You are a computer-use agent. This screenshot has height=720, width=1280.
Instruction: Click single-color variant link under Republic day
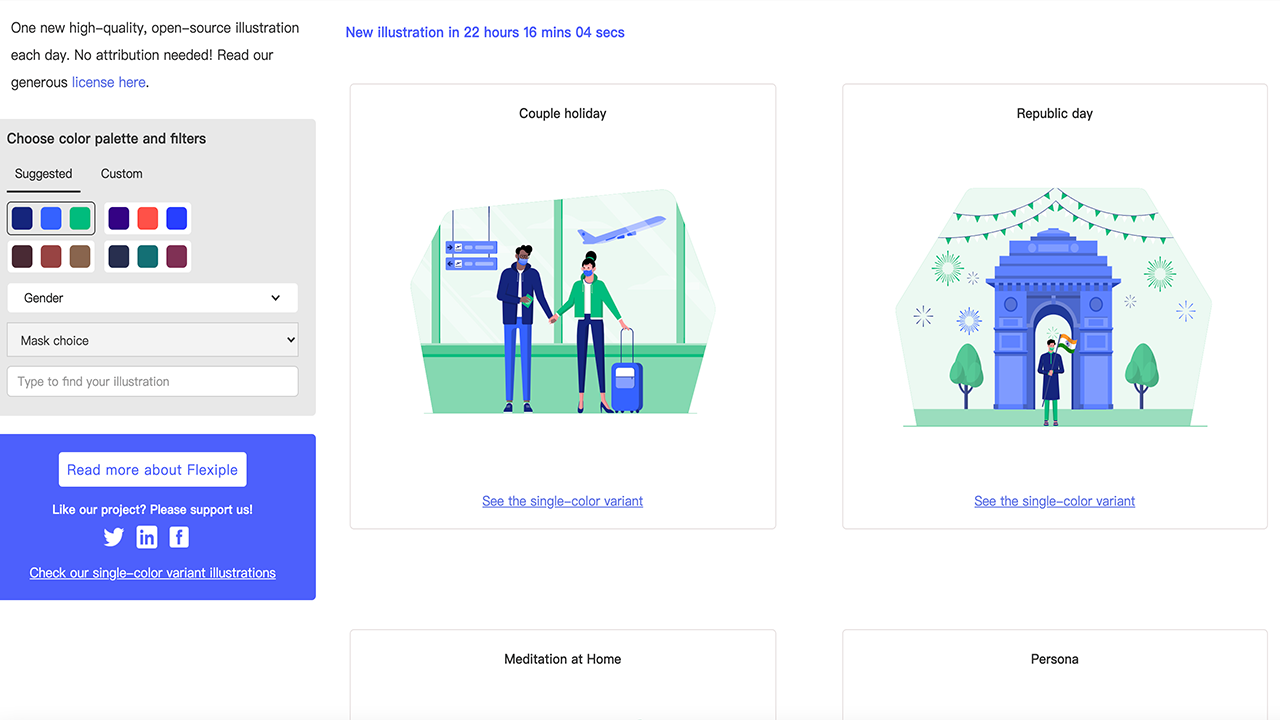coord(1054,501)
